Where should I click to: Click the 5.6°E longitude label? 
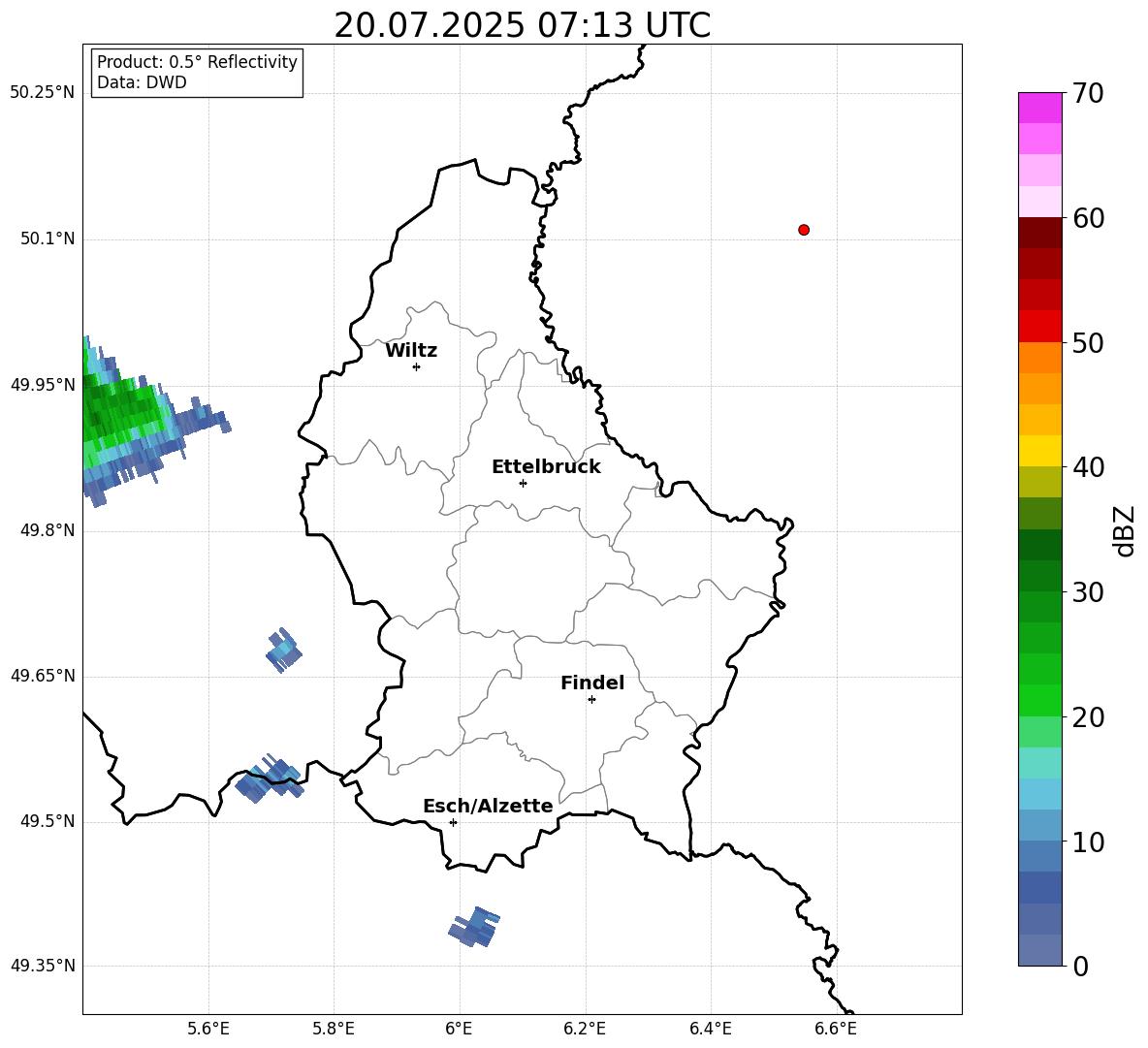[208, 1029]
